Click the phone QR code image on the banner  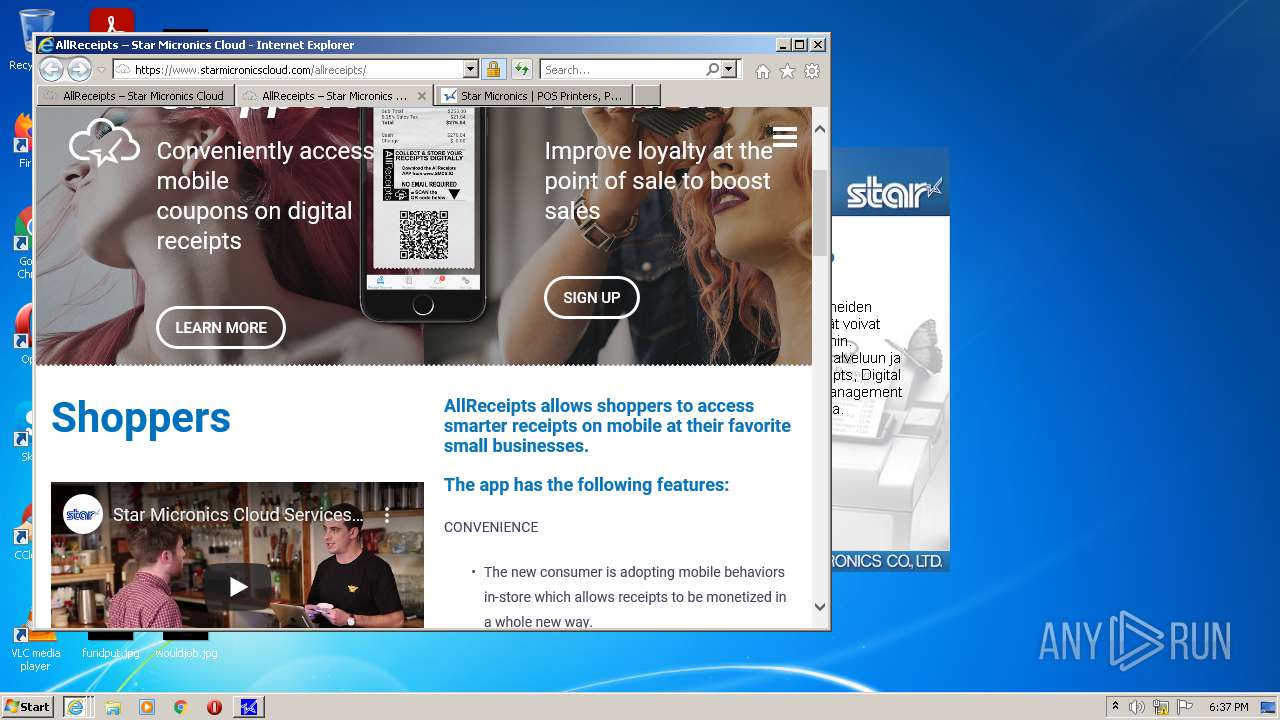[x=423, y=234]
